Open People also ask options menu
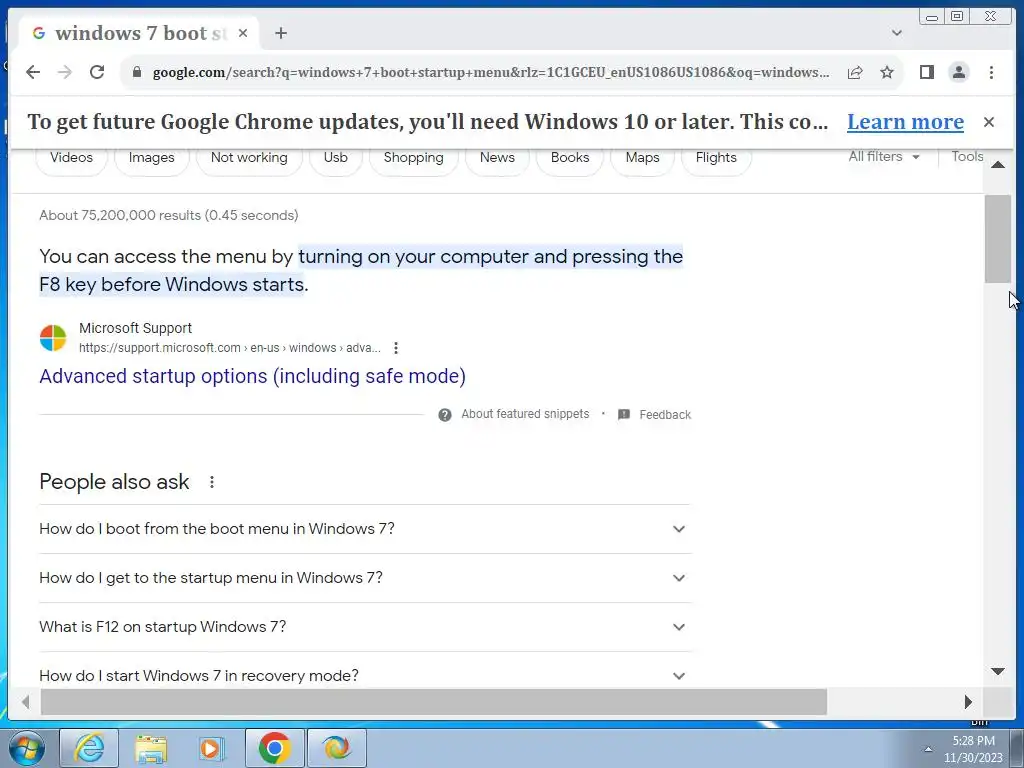Viewport: 1024px width, 768px height. [x=212, y=482]
